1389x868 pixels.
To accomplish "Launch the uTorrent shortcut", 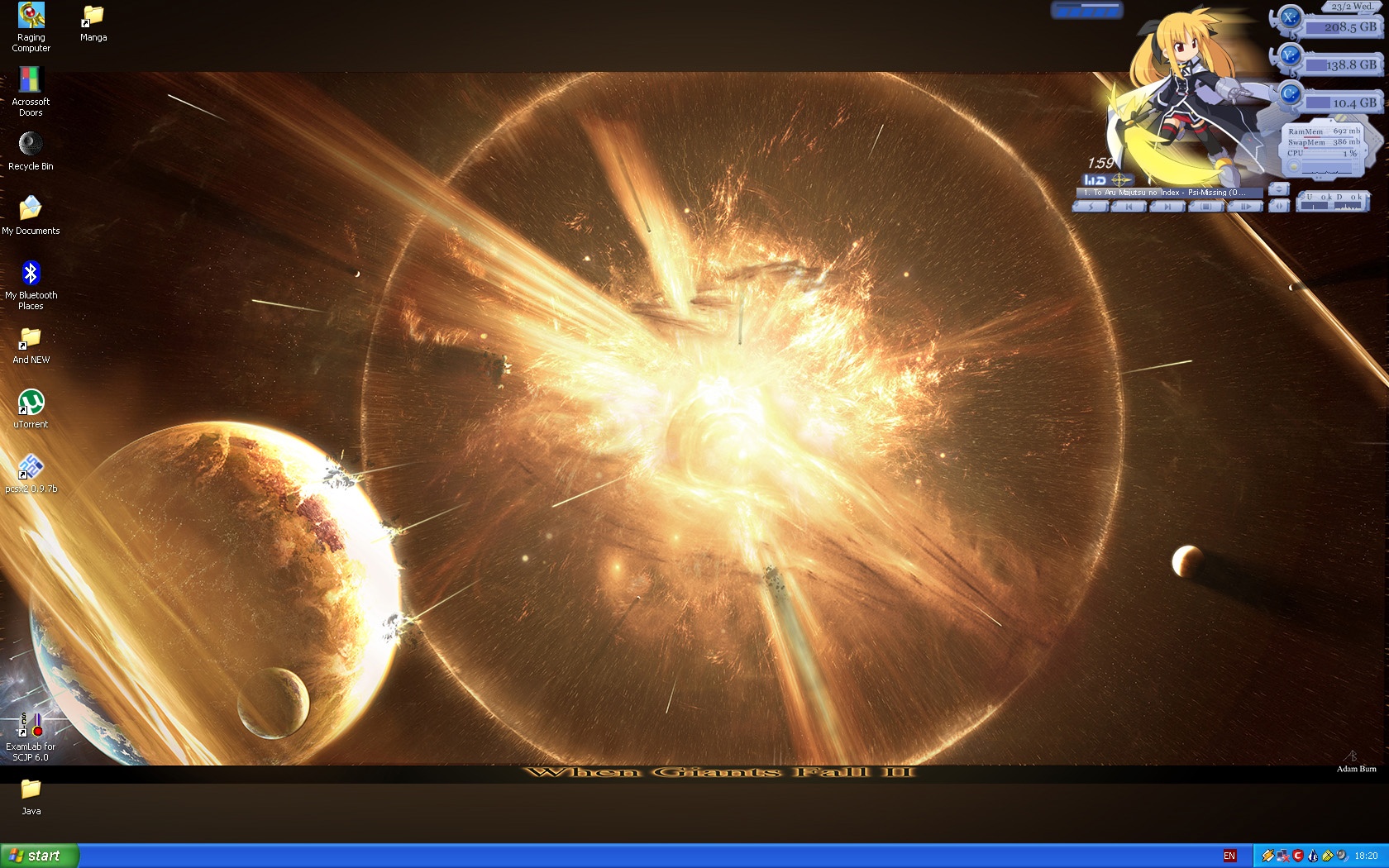I will click(31, 408).
